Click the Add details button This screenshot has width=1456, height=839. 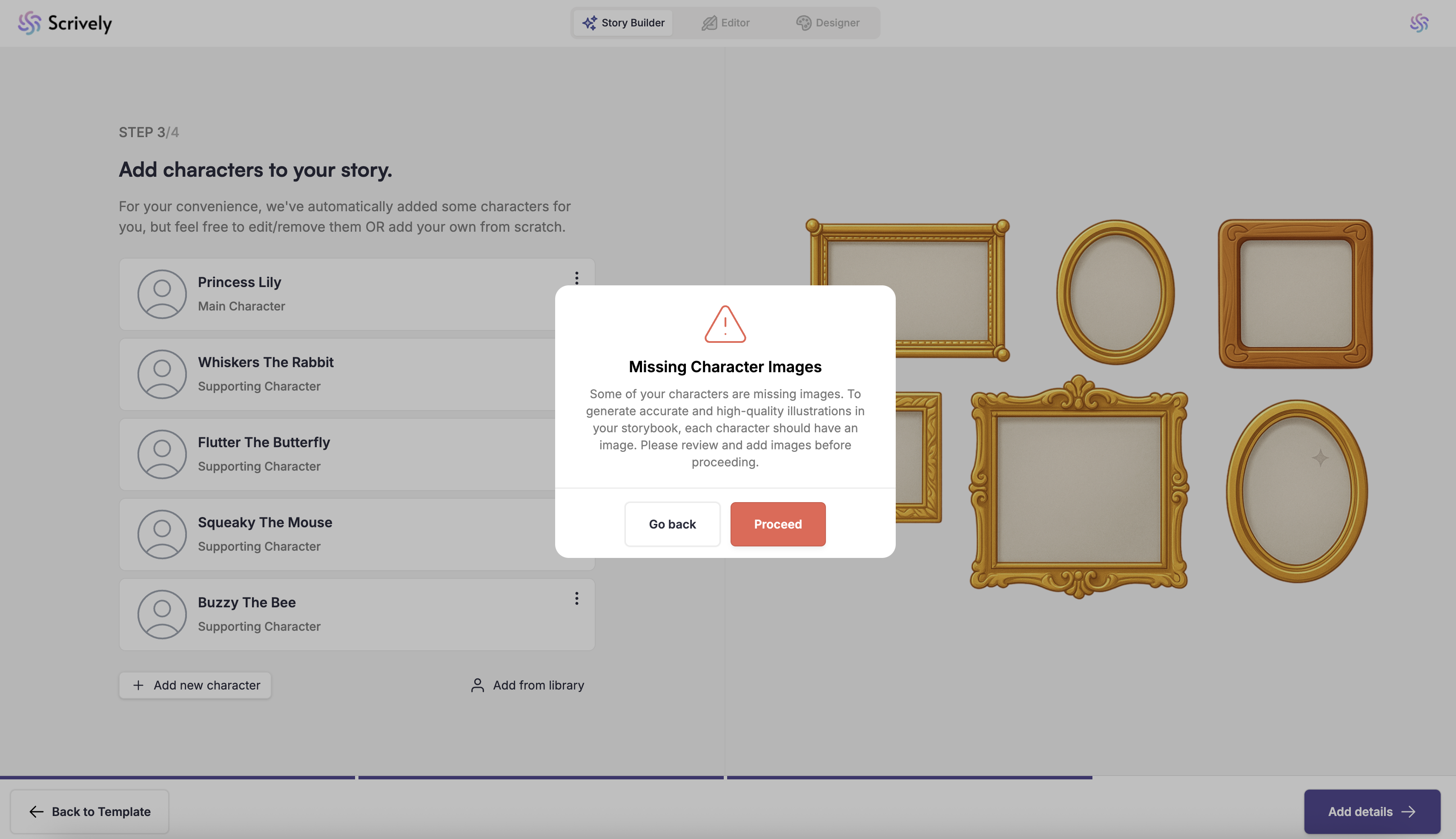(1372, 811)
